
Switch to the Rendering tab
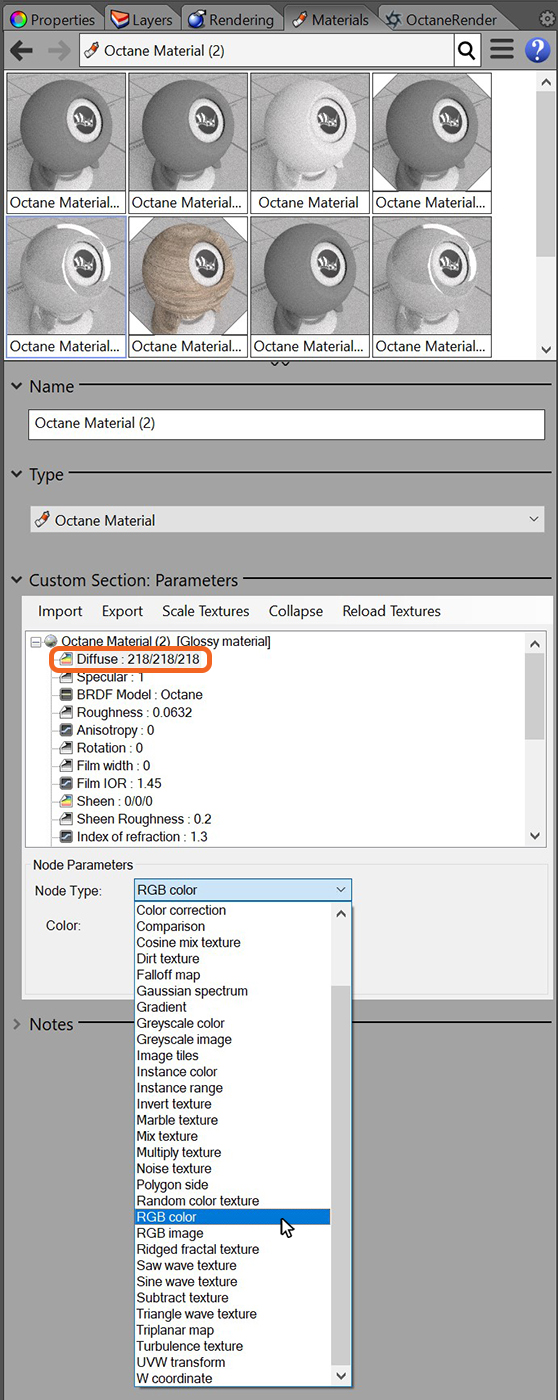tap(231, 19)
